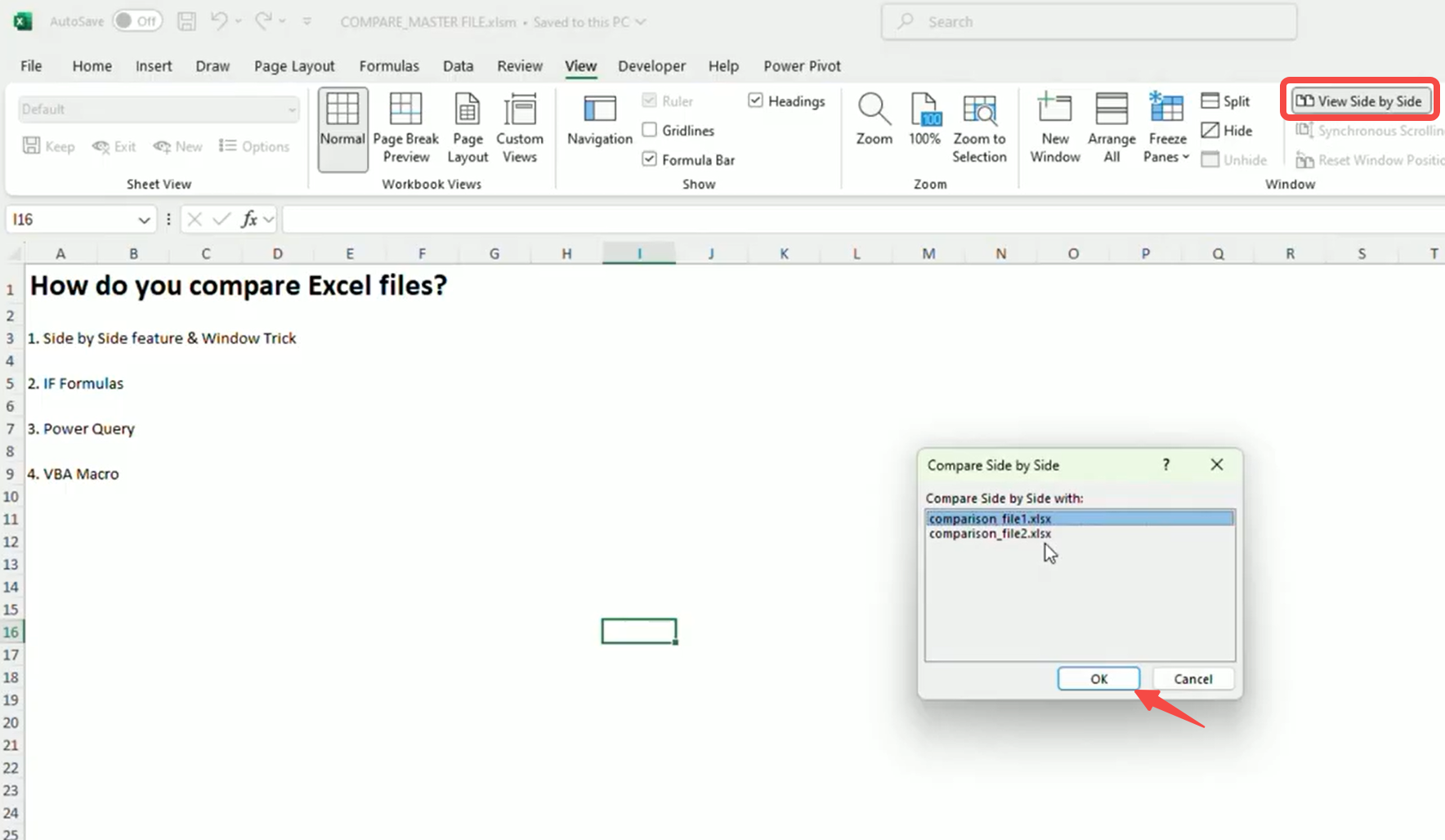Close the Compare Side by Side dialog

pyautogui.click(x=1217, y=464)
